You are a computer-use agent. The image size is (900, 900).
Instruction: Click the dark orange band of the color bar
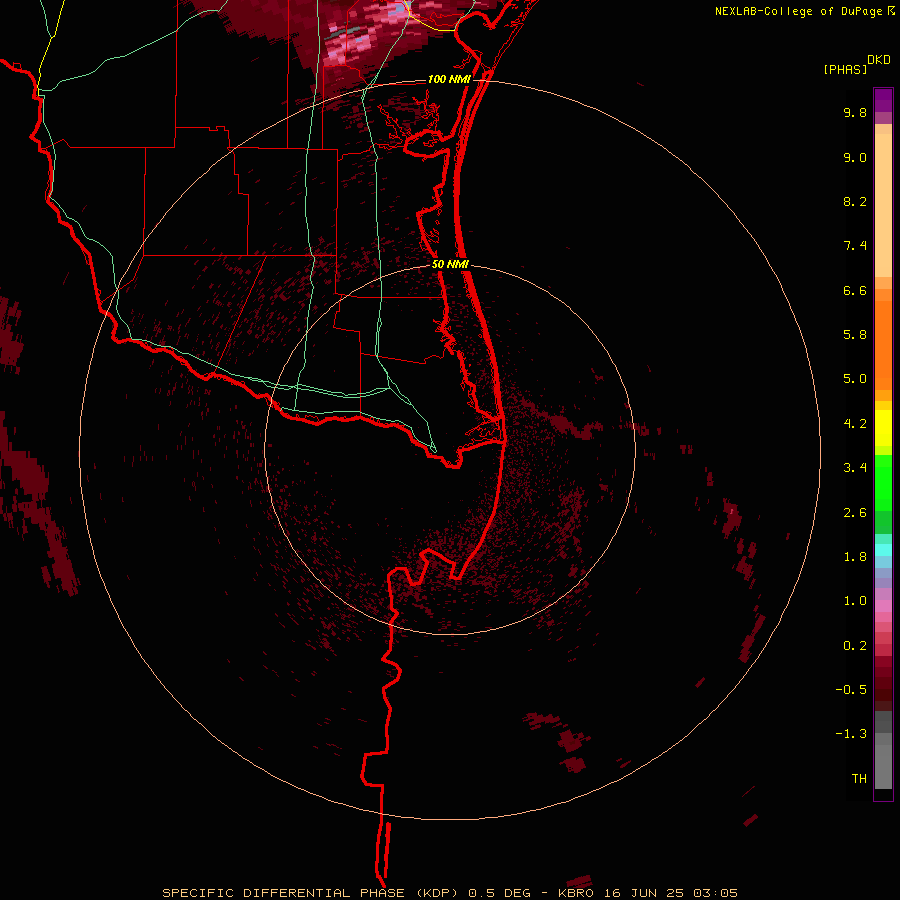coord(883,346)
